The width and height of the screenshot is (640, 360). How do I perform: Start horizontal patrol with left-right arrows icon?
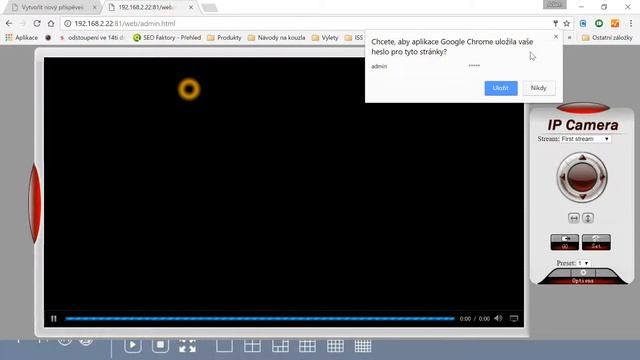click(x=574, y=218)
